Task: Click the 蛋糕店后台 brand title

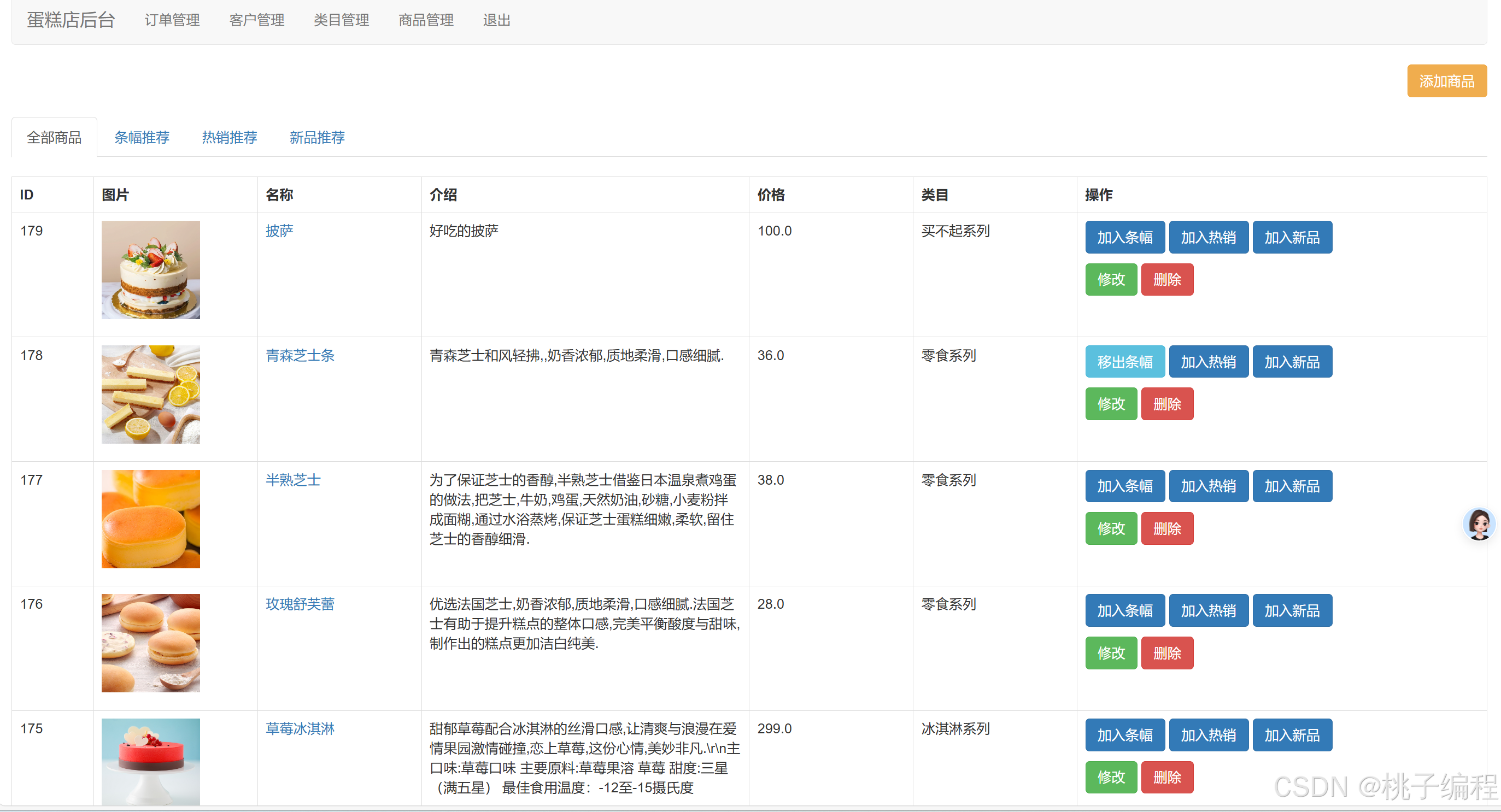Action: 71,20
